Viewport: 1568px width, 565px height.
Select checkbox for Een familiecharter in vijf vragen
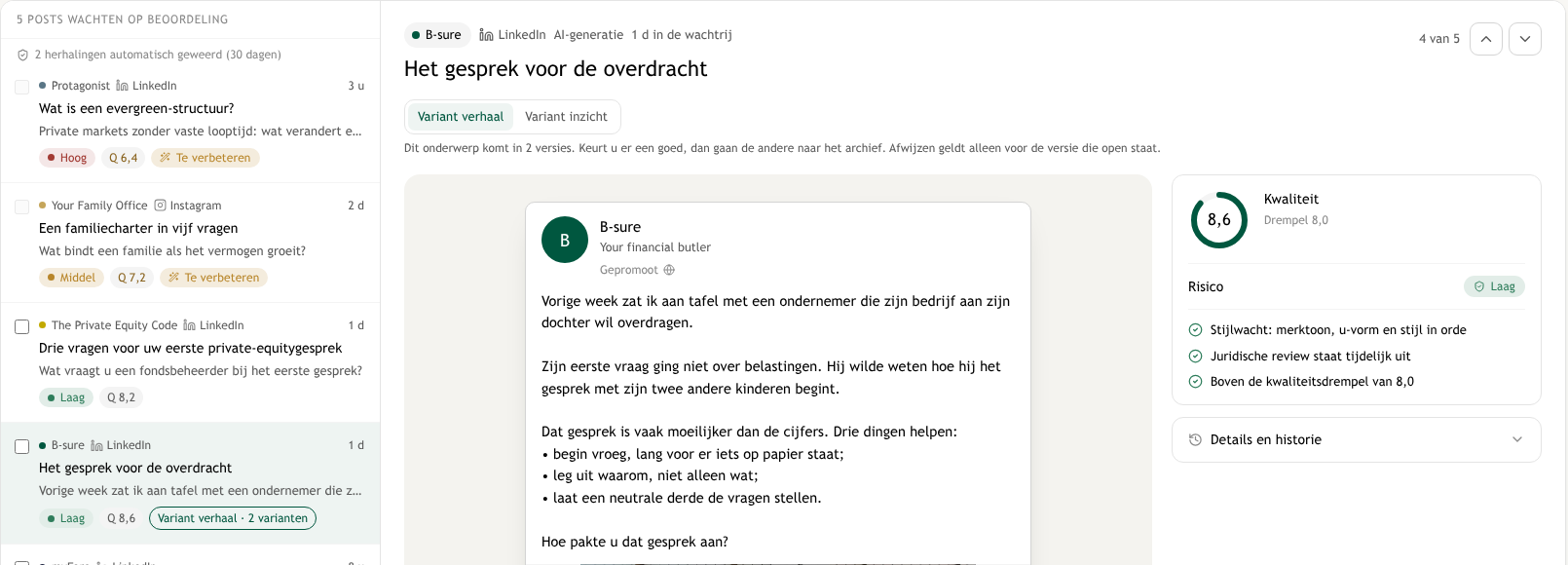click(x=21, y=207)
